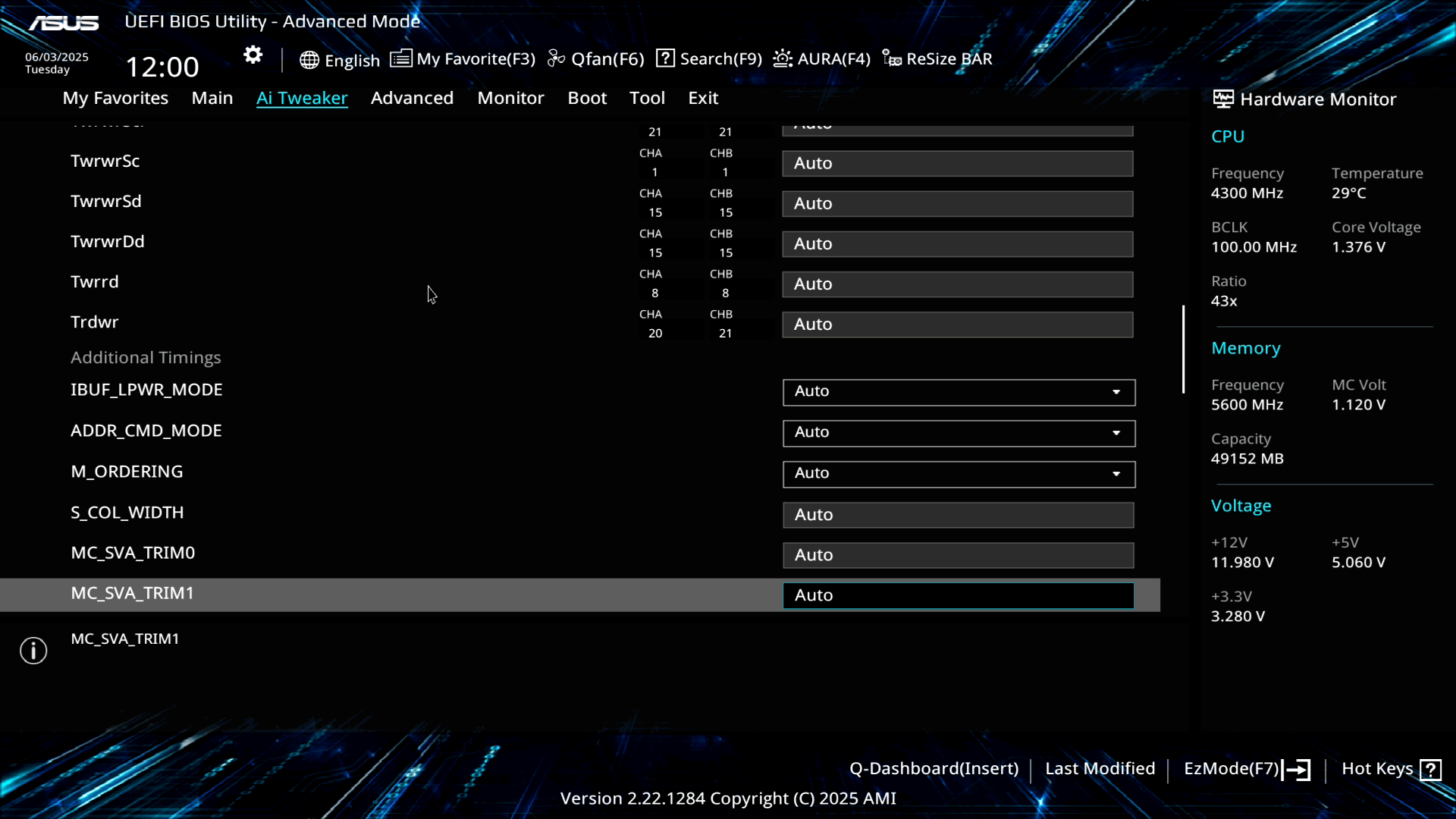Click the EzMode exit arrow icon
1456x819 pixels.
pyautogui.click(x=1297, y=770)
